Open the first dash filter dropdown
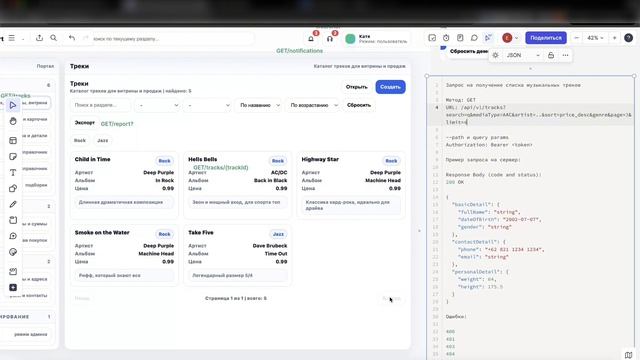640x360 pixels. coord(158,105)
